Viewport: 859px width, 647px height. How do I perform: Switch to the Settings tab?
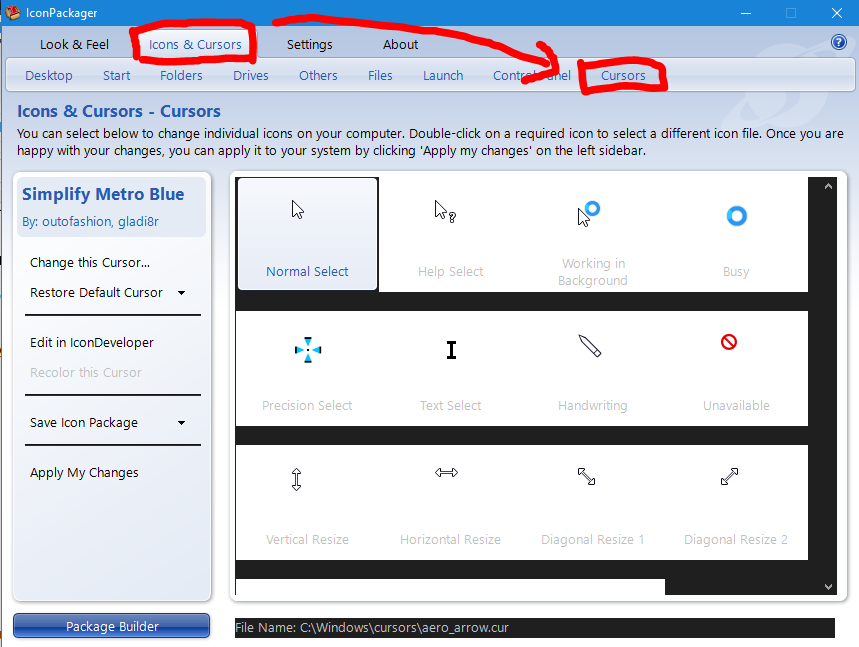pos(309,44)
